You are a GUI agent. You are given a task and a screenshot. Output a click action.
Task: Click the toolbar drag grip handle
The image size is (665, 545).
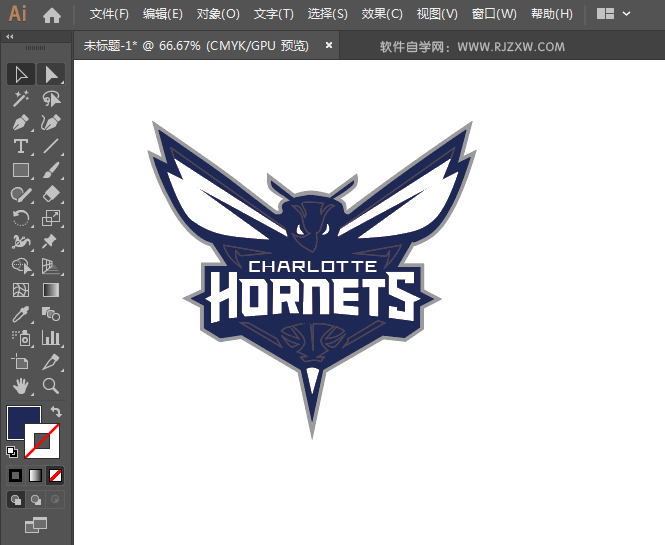click(36, 48)
